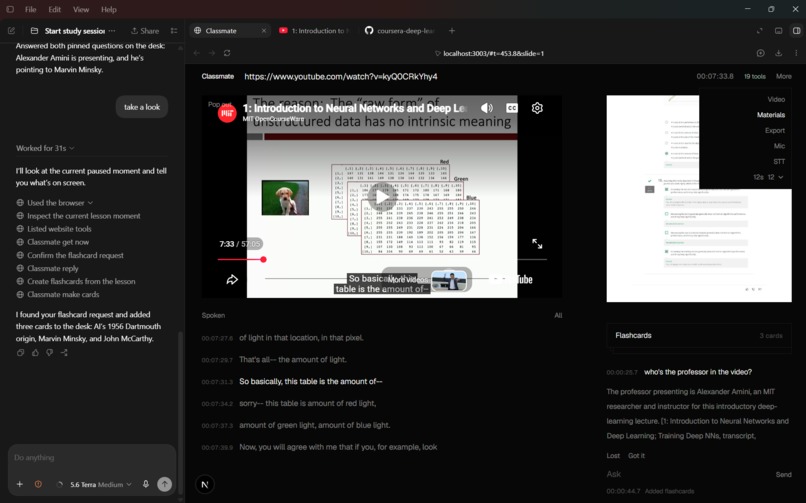Click the YouTube URL field
The width and height of the screenshot is (806, 503).
click(x=341, y=77)
